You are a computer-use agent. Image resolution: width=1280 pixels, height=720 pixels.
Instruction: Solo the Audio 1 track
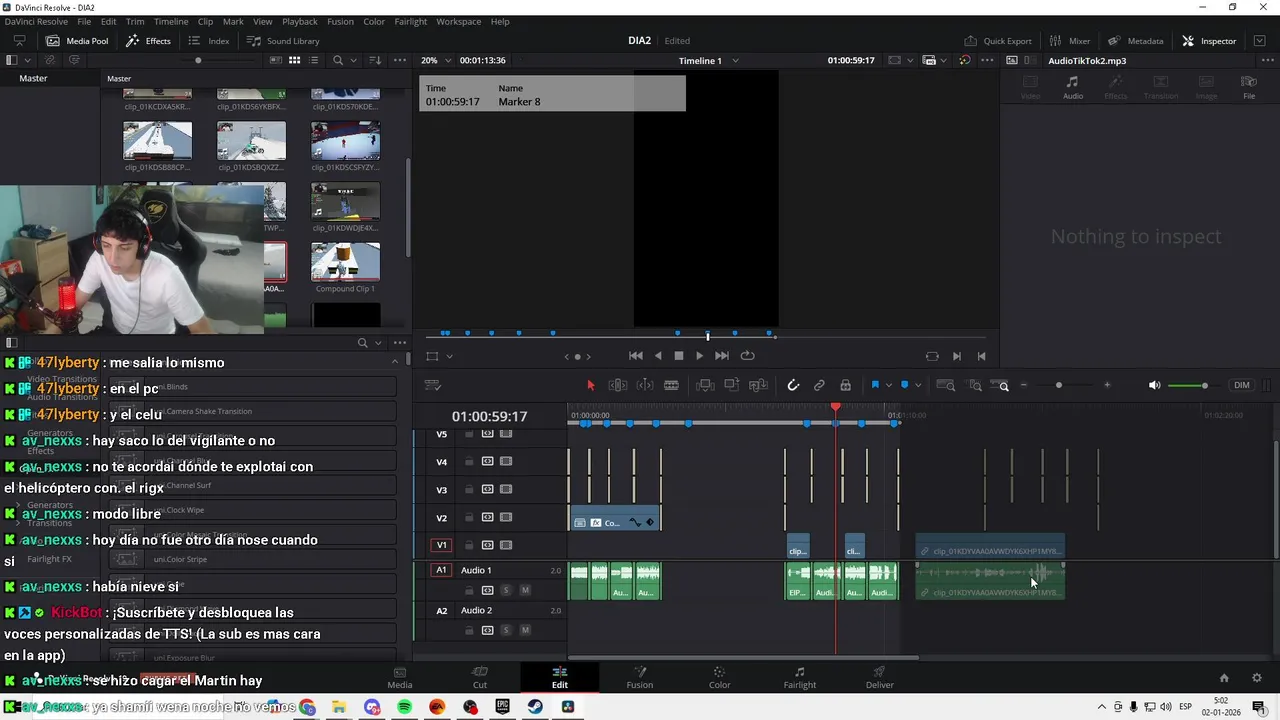point(506,590)
